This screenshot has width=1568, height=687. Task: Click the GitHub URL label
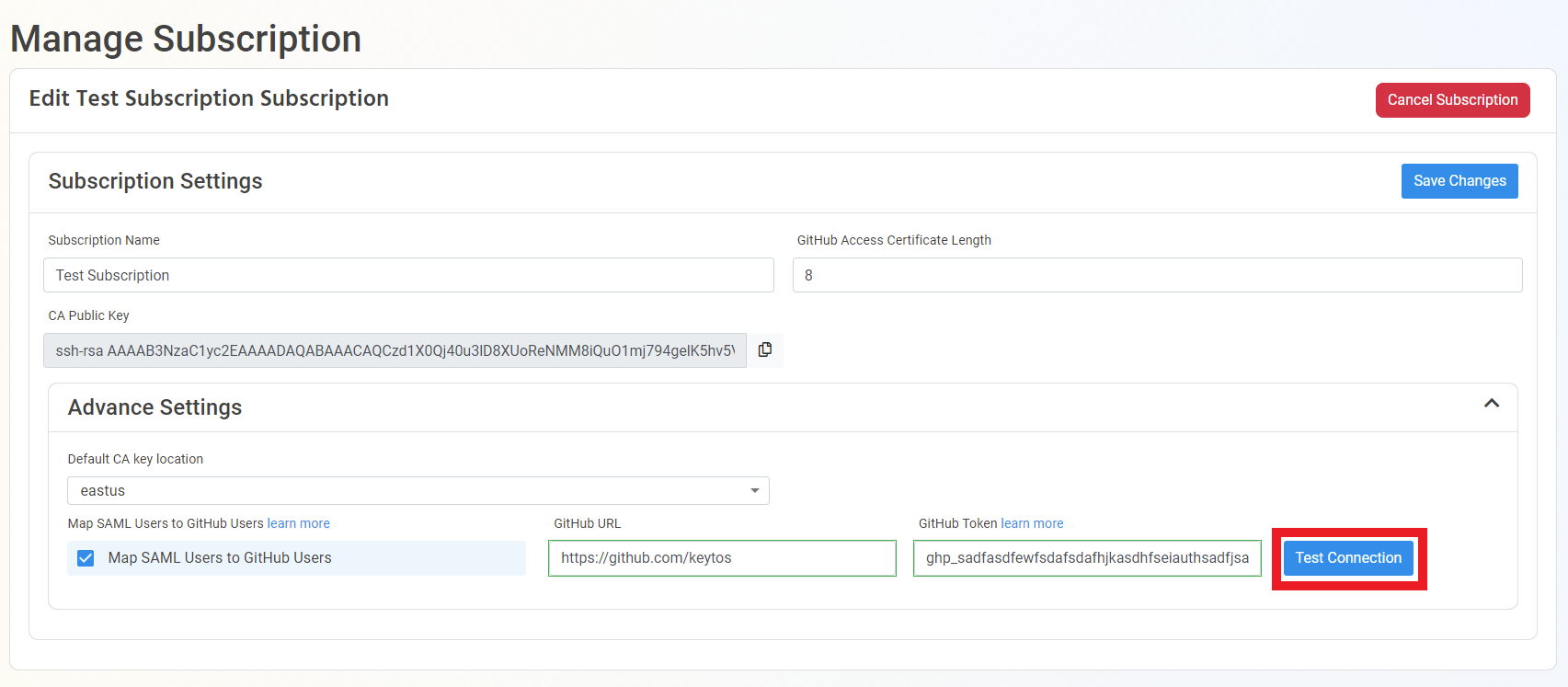pos(587,523)
